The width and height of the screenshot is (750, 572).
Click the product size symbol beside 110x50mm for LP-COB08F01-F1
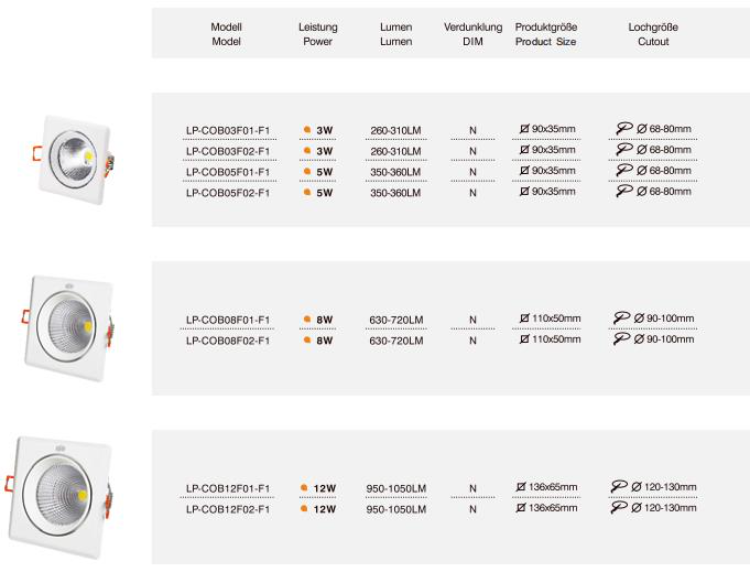524,319
